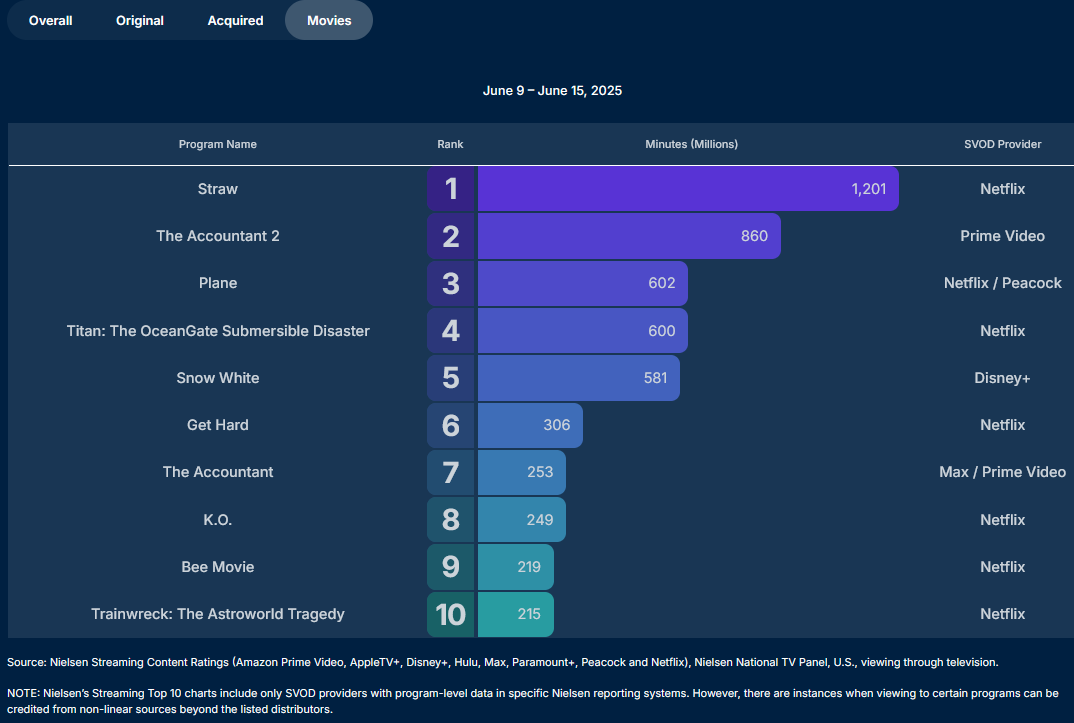Click The Accountant 2 bar showing 860
Screen dimensions: 1074x723
tap(629, 236)
